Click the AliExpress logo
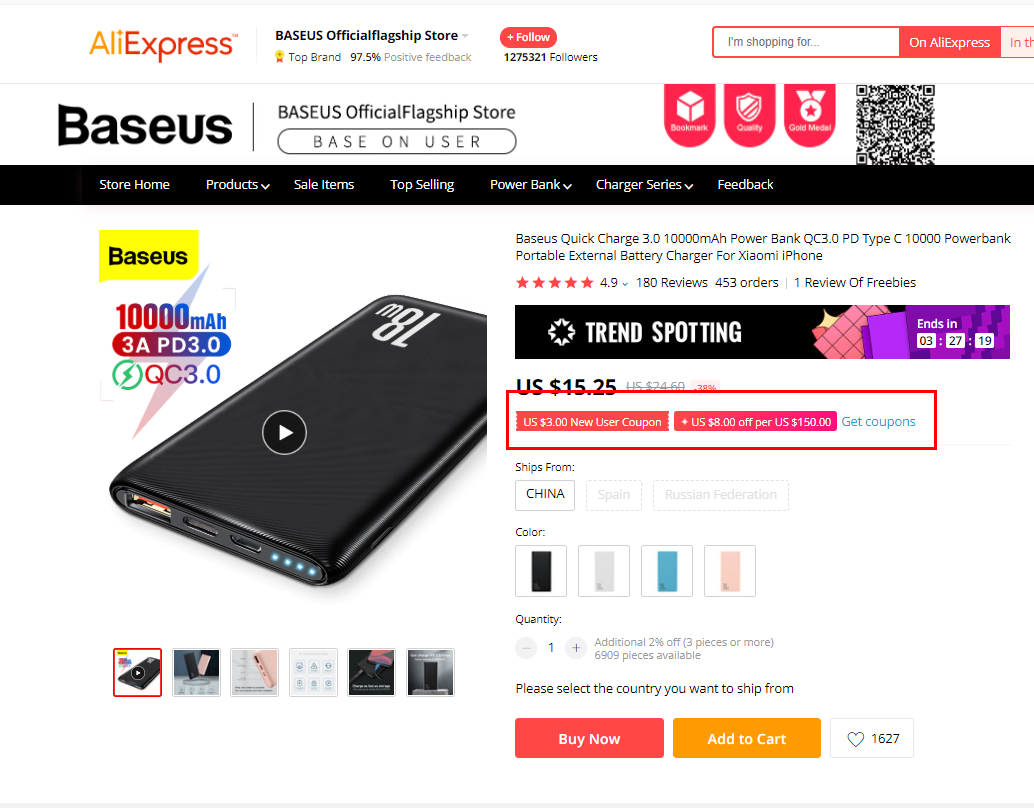Viewport: 1034px width, 808px height. click(163, 45)
